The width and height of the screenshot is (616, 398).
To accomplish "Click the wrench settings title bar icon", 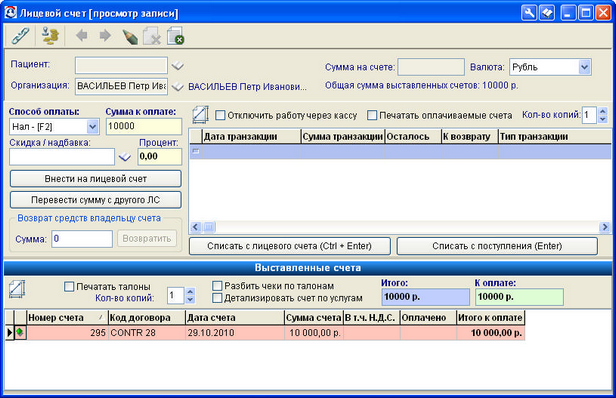I will [529, 13].
